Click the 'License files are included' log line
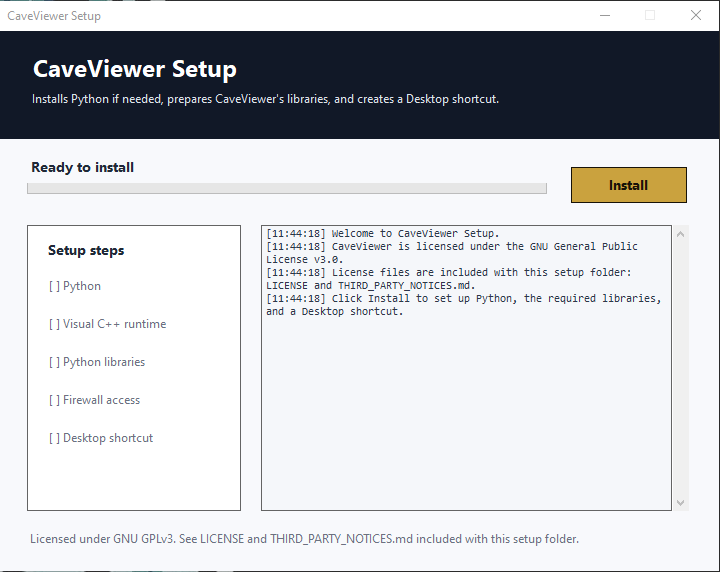This screenshot has width=720, height=572. click(449, 279)
